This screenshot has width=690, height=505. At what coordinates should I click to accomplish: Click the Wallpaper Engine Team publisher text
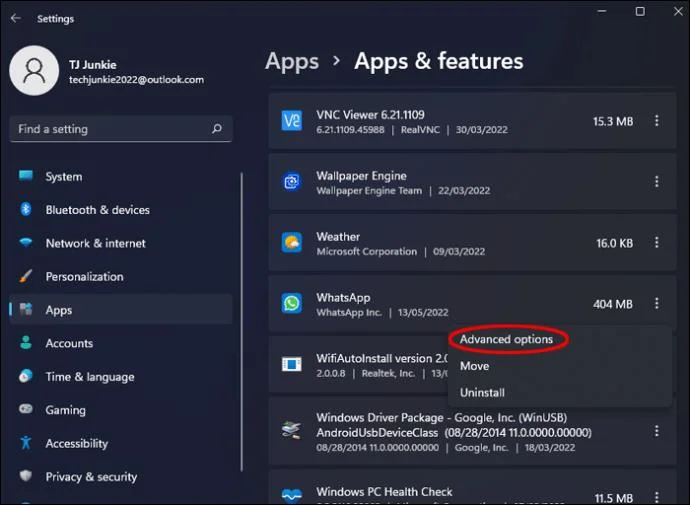tap(369, 190)
